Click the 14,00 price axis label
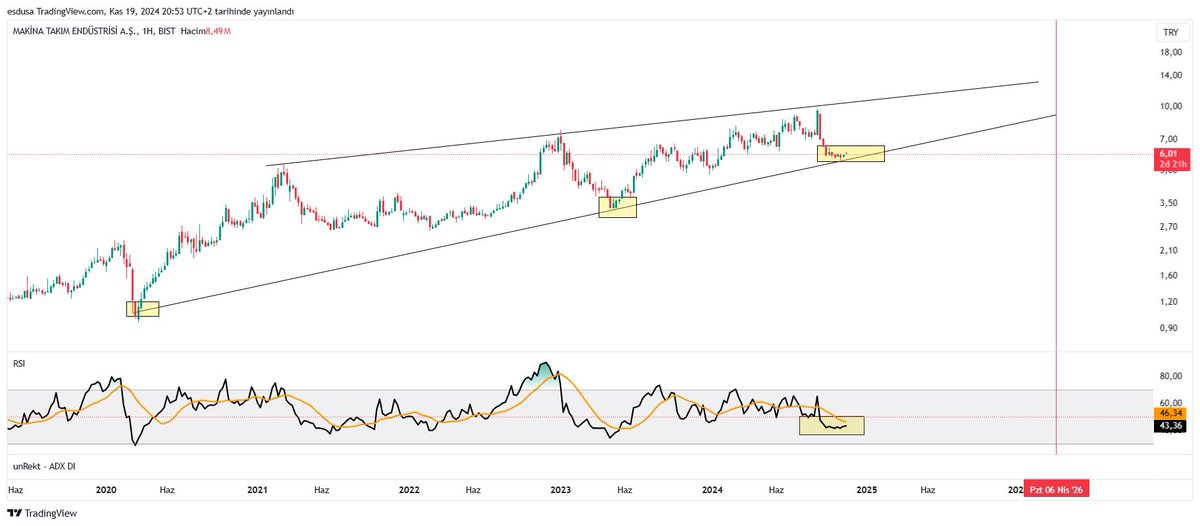Image resolution: width=1200 pixels, height=526 pixels. click(x=1169, y=76)
